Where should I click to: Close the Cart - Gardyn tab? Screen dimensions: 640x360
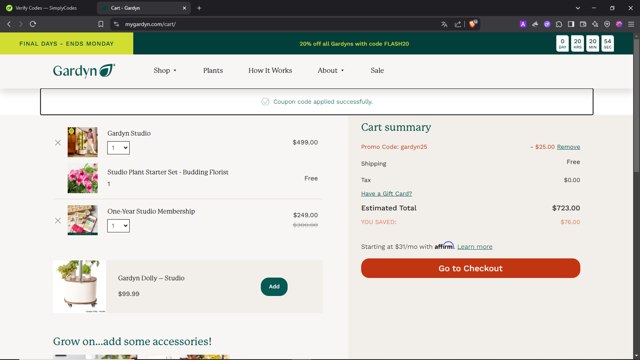pos(184,8)
